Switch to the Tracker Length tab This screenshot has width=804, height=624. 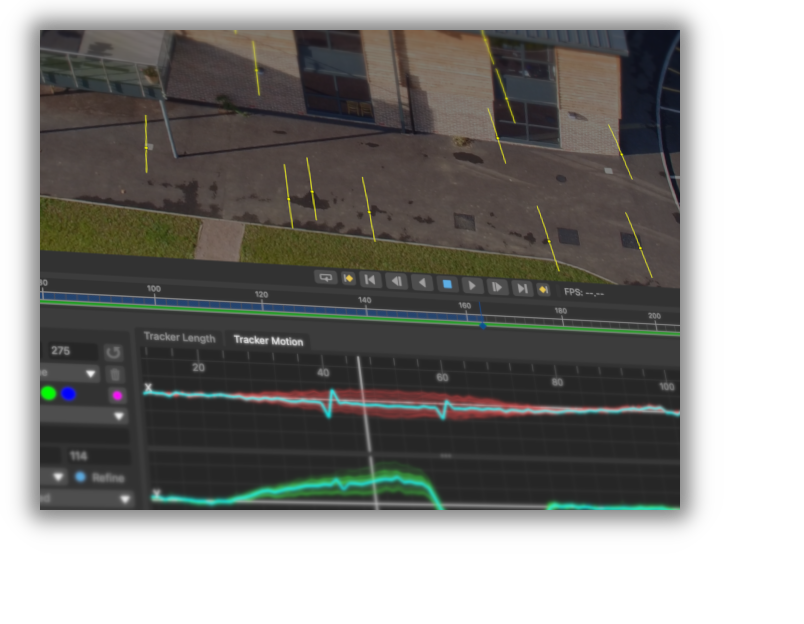(179, 338)
